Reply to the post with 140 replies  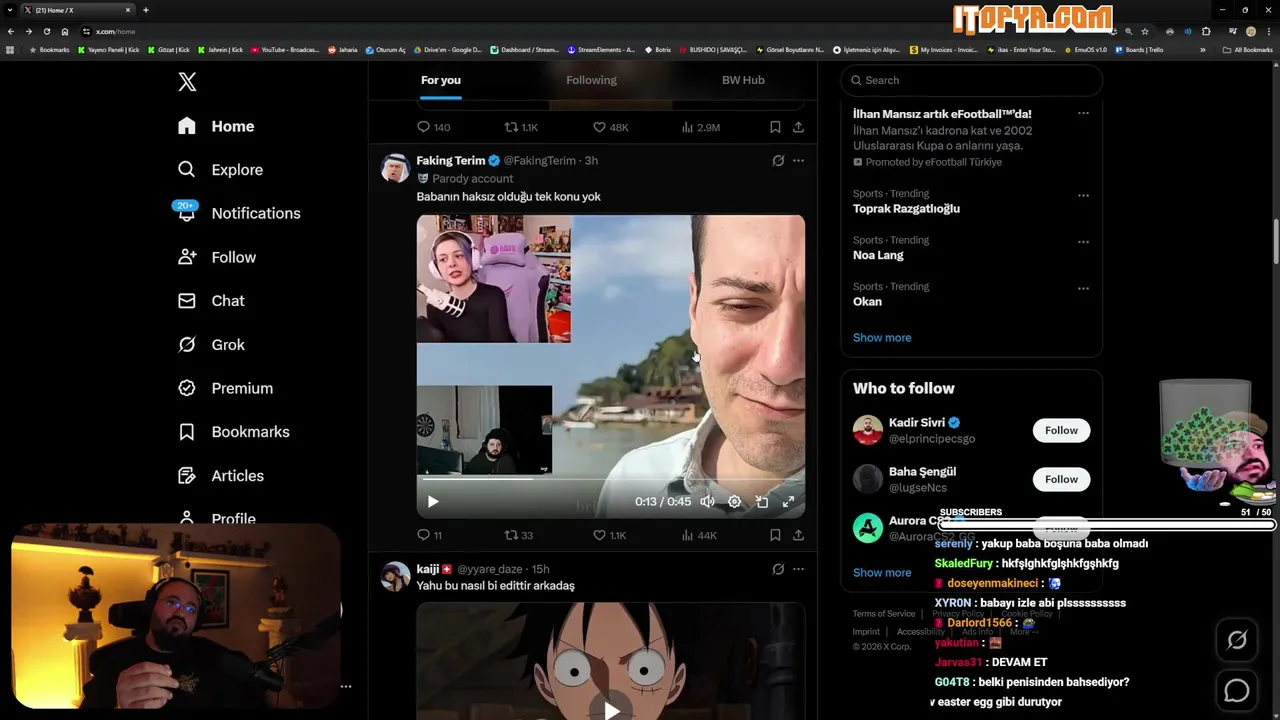[433, 127]
